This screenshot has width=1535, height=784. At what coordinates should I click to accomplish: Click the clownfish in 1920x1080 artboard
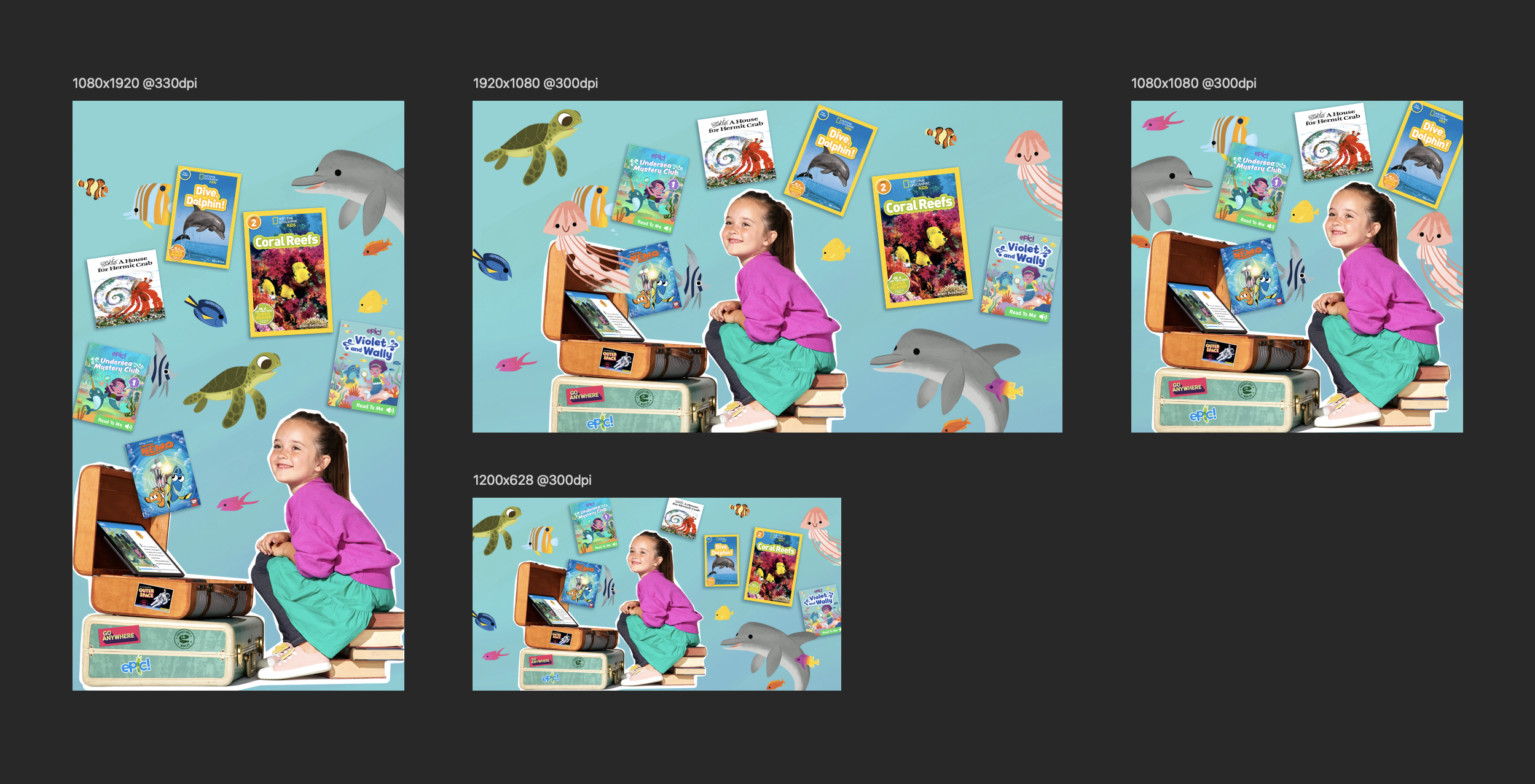click(941, 136)
